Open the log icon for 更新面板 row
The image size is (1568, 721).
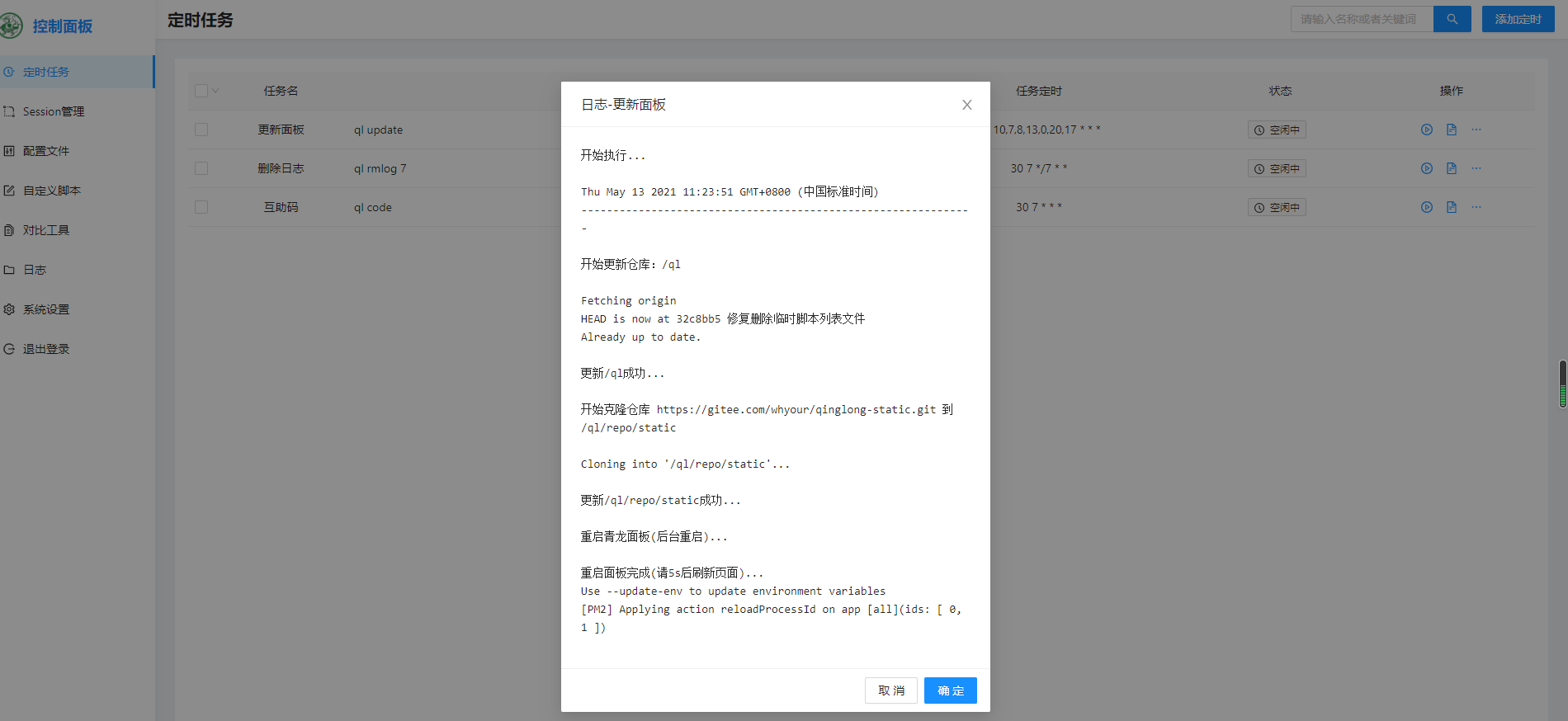[1452, 130]
